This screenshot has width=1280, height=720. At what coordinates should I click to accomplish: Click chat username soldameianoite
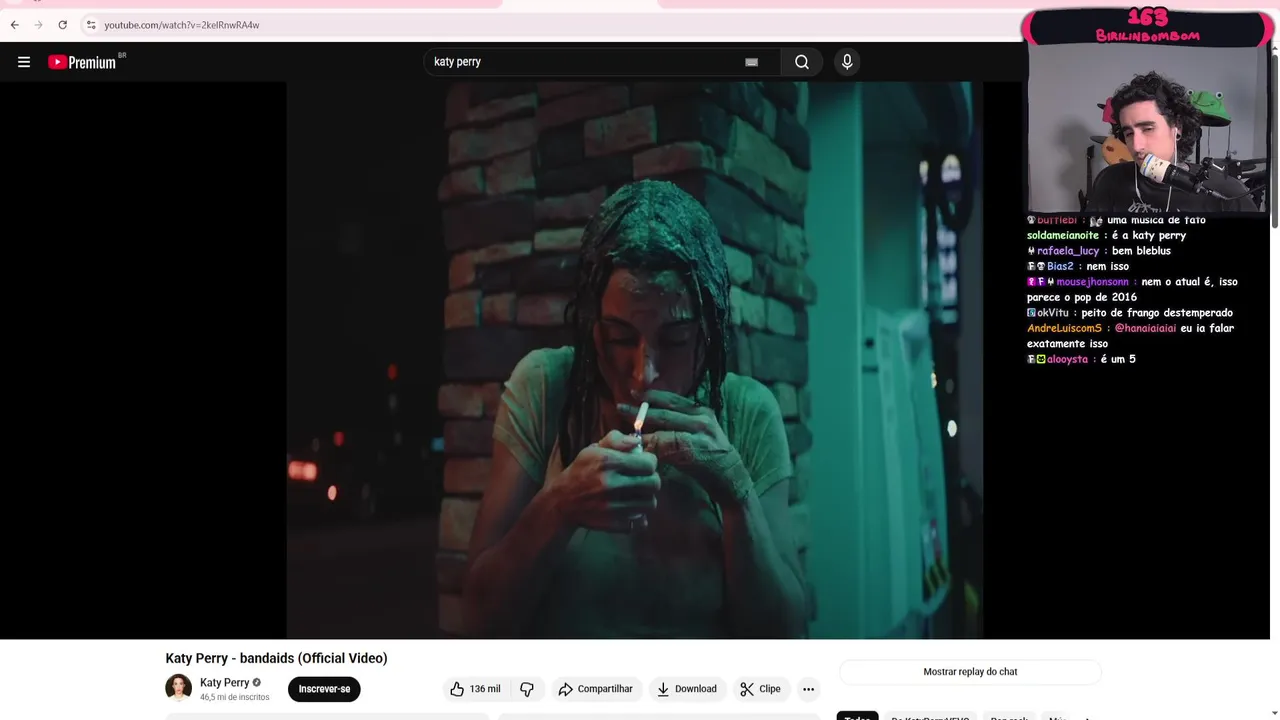1063,236
